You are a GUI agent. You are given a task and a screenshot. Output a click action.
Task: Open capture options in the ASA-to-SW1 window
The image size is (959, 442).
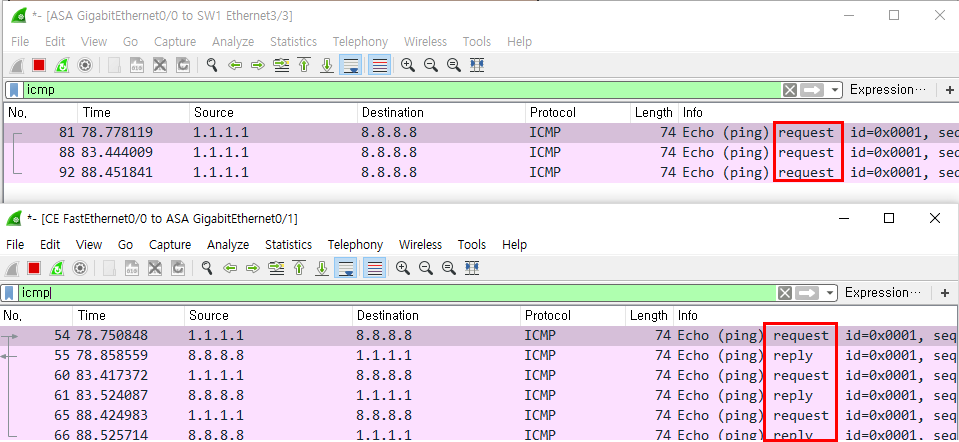point(84,65)
